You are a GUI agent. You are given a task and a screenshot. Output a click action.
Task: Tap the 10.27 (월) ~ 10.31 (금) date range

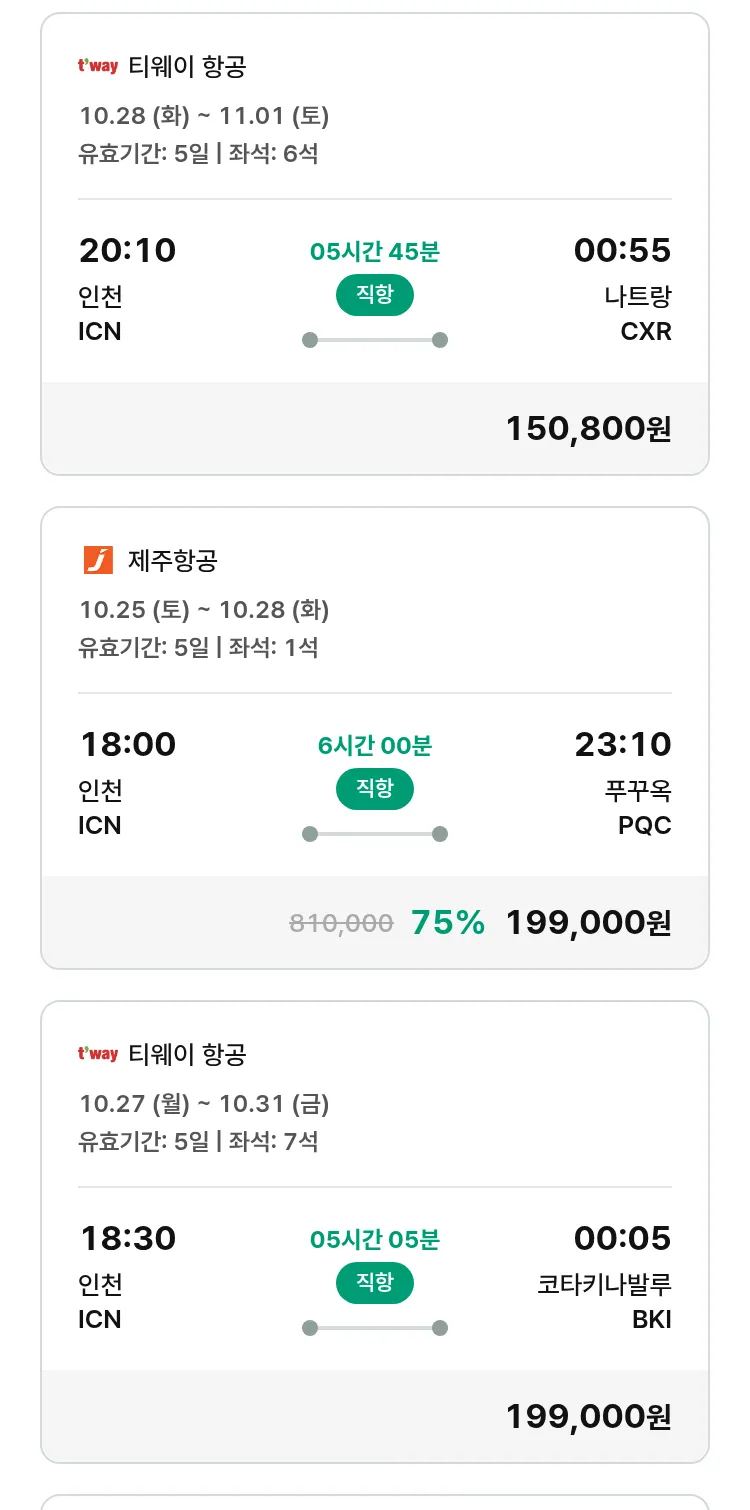tap(204, 1104)
